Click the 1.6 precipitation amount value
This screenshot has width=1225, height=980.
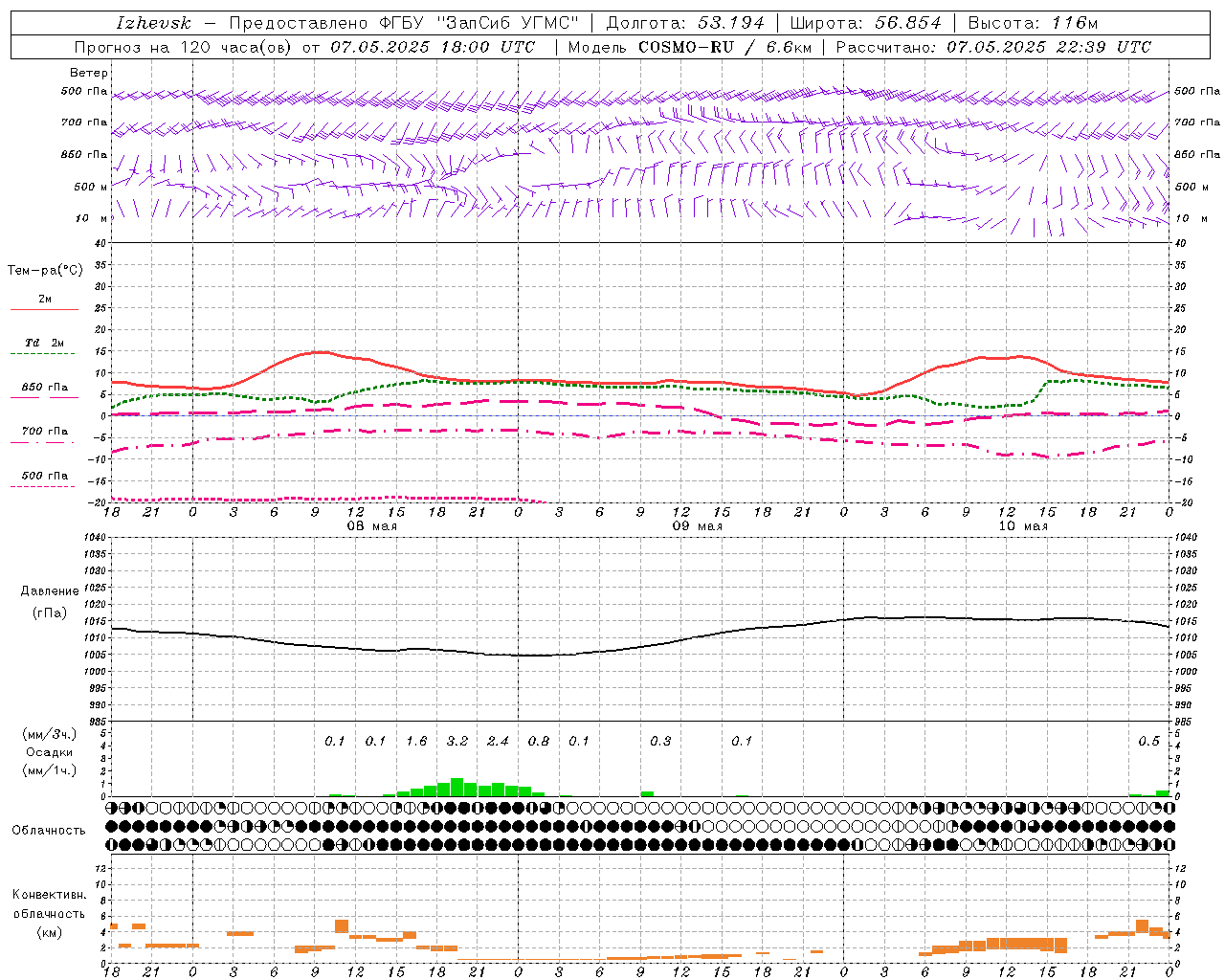(416, 741)
